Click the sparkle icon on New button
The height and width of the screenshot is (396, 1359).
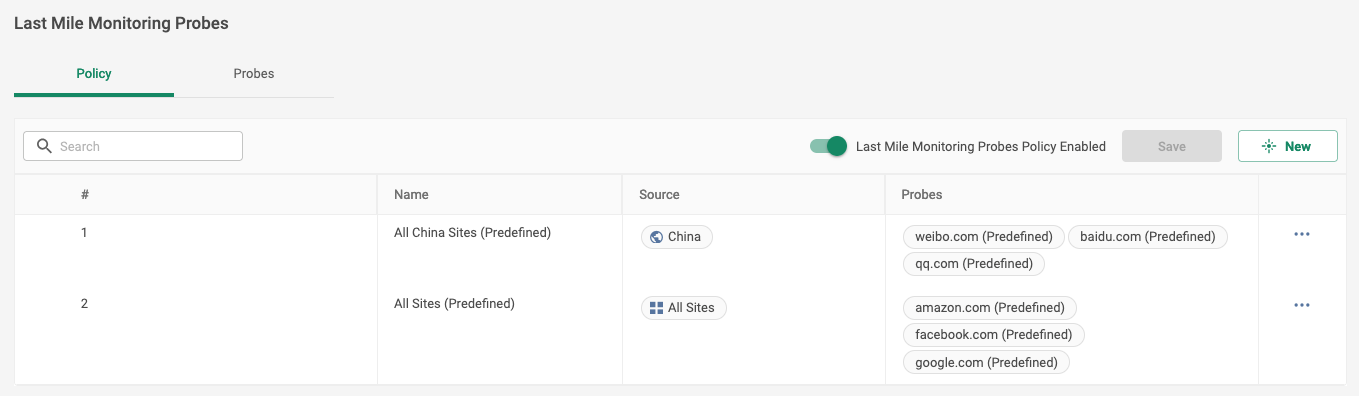[x=1269, y=146]
